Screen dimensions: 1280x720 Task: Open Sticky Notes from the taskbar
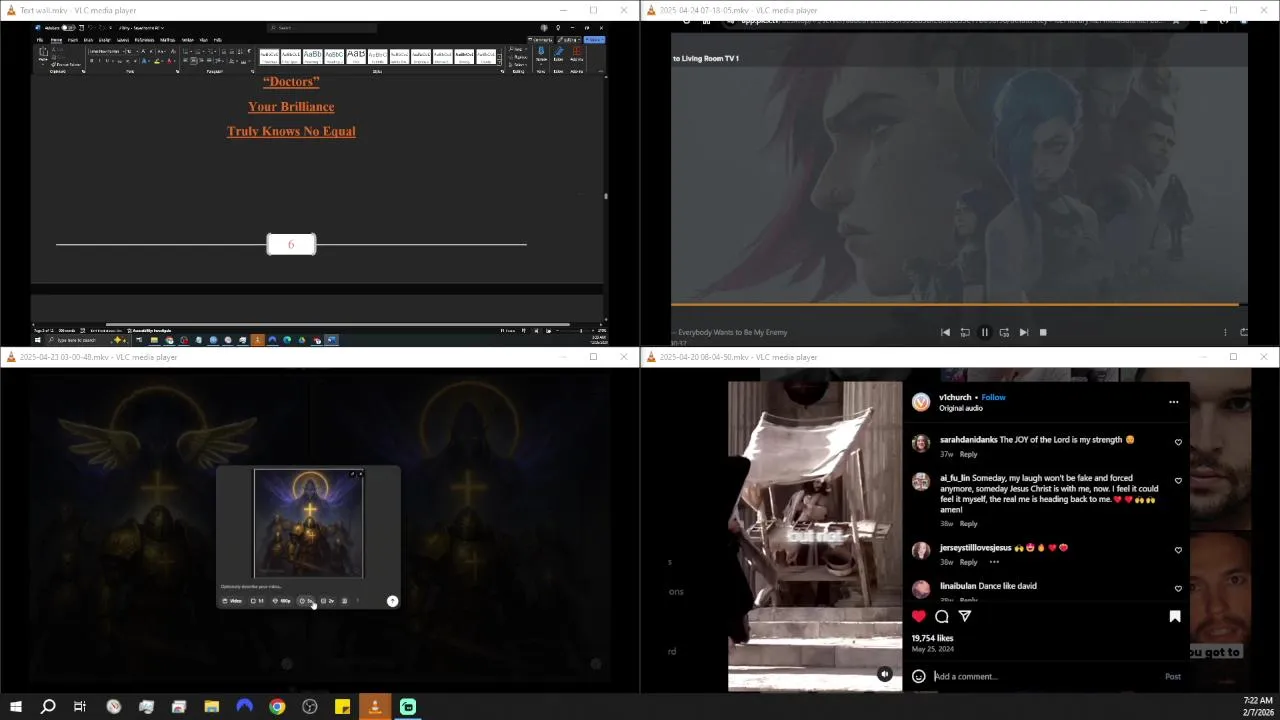click(x=342, y=707)
